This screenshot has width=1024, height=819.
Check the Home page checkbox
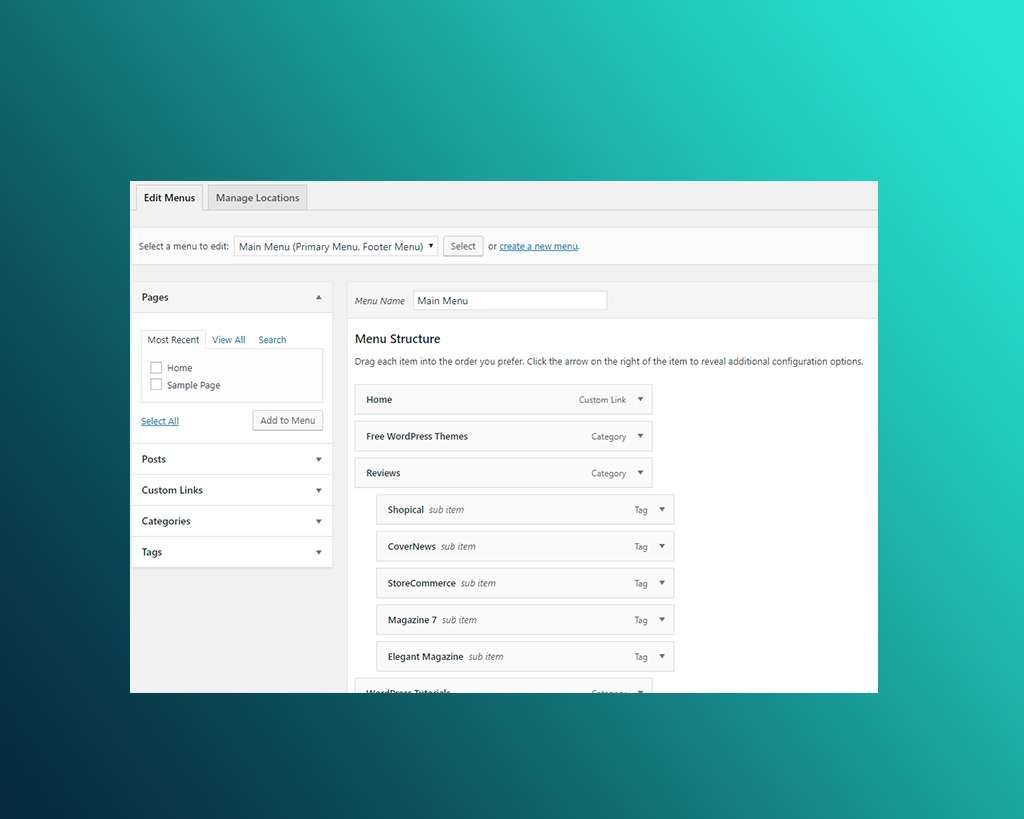[x=156, y=367]
